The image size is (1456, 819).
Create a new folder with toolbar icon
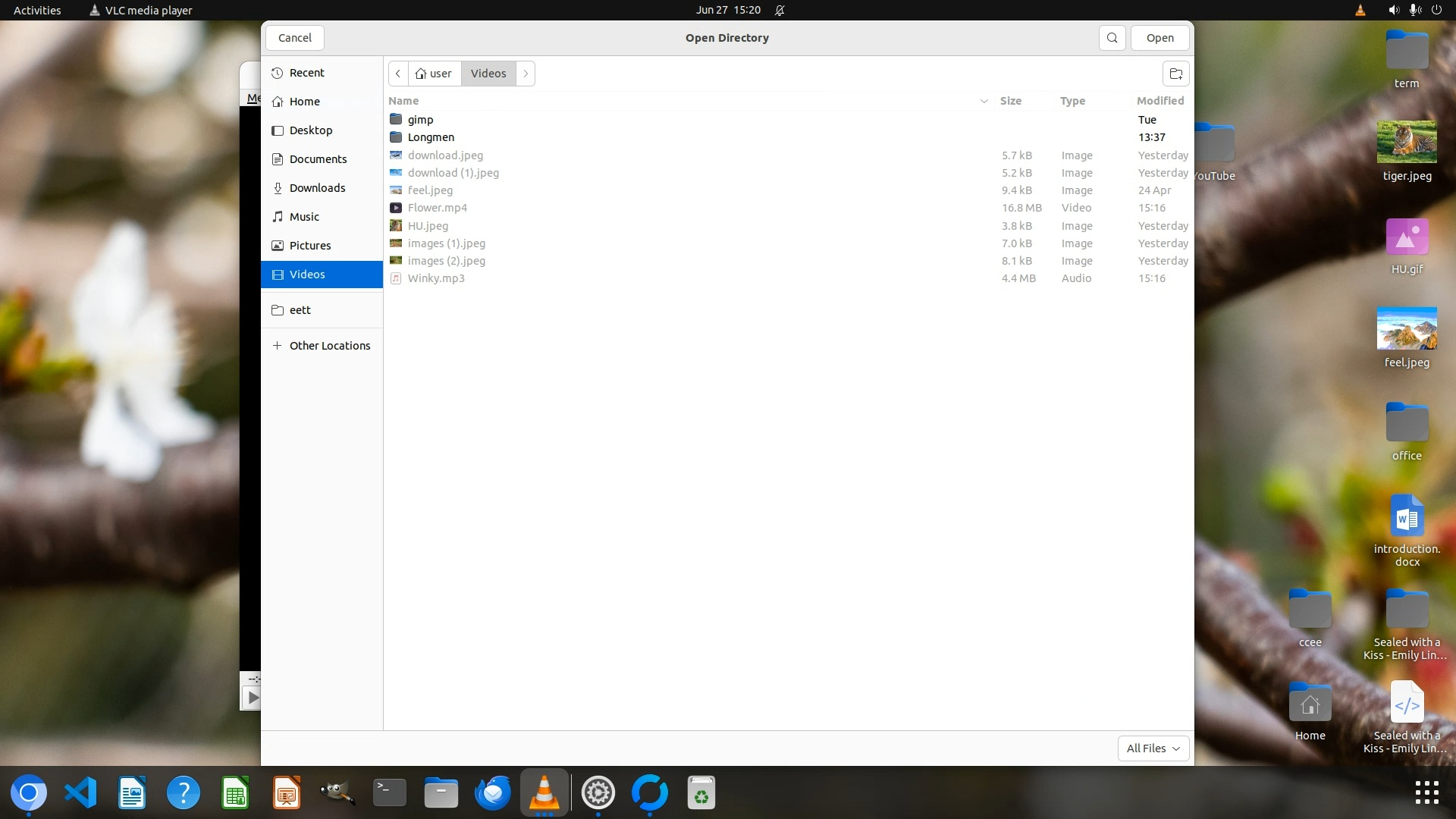pos(1175,74)
